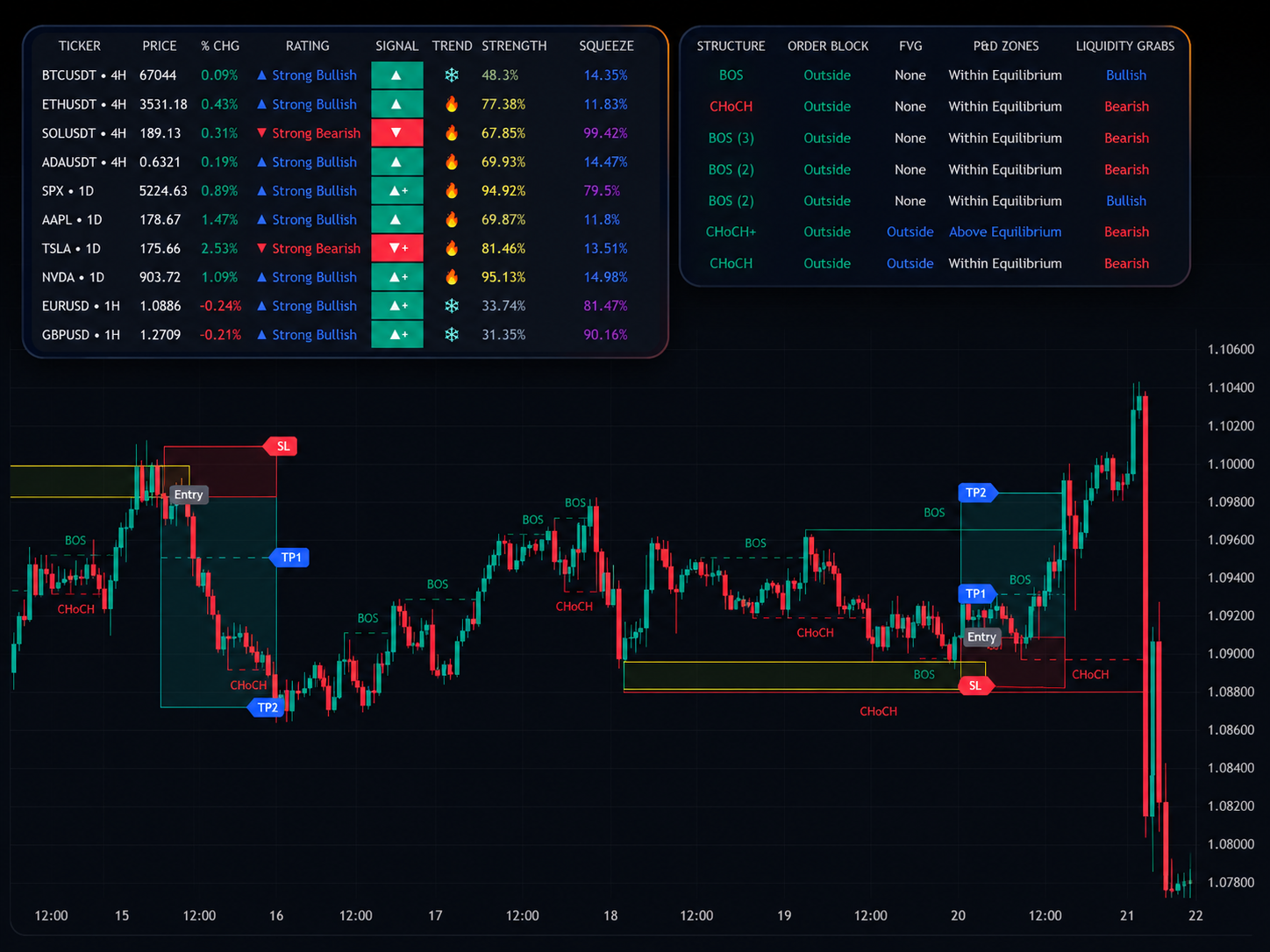Select the EURUSD snowflake trend icon

(452, 306)
